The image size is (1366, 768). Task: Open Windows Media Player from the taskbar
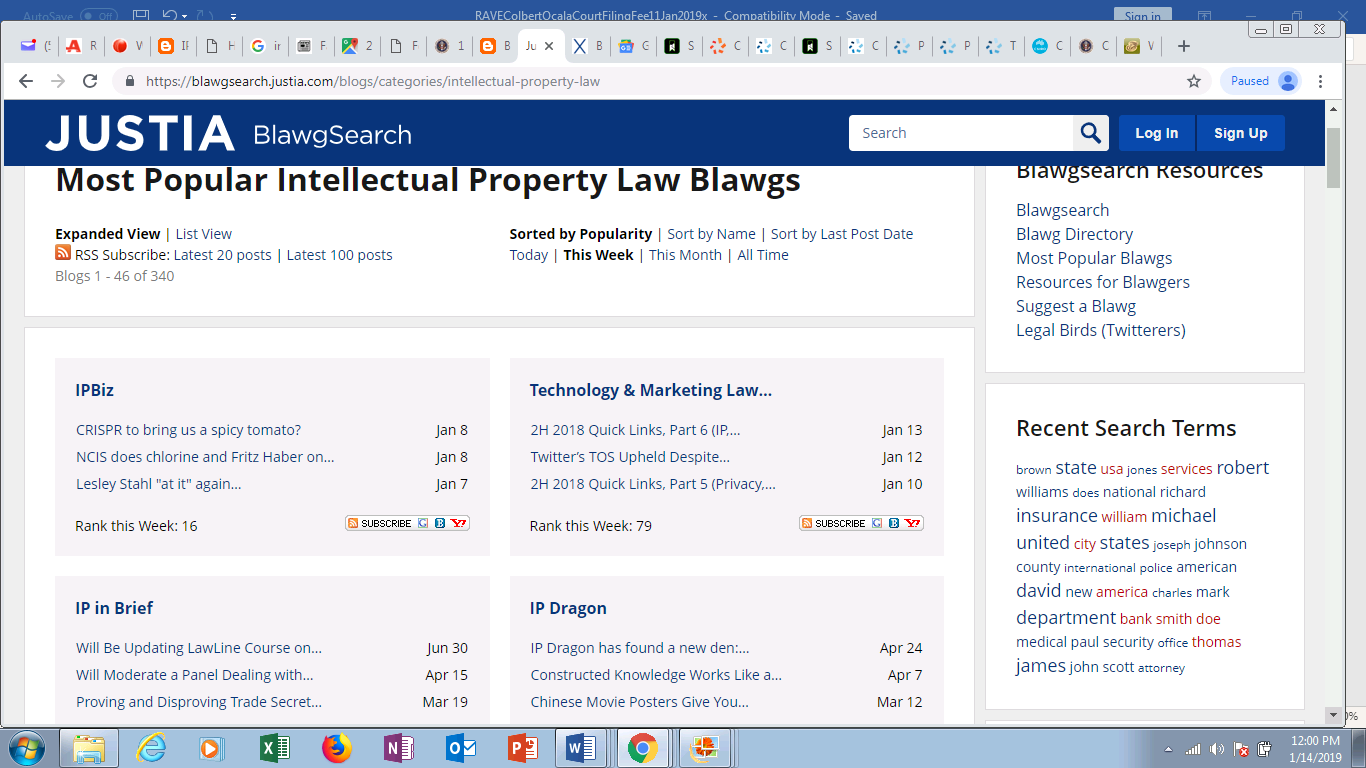(x=212, y=748)
